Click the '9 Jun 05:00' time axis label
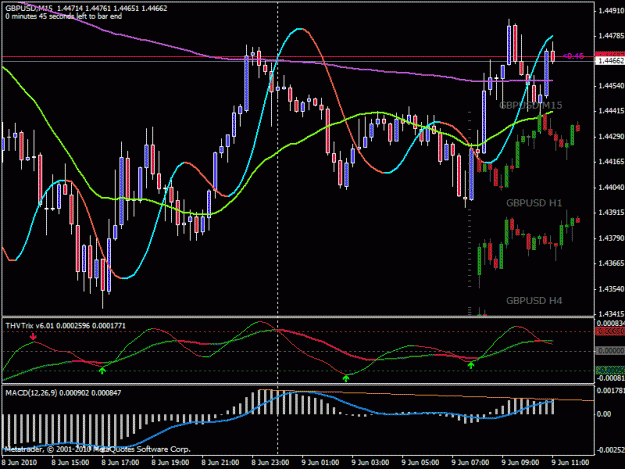Image resolution: width=625 pixels, height=469 pixels. pos(421,463)
